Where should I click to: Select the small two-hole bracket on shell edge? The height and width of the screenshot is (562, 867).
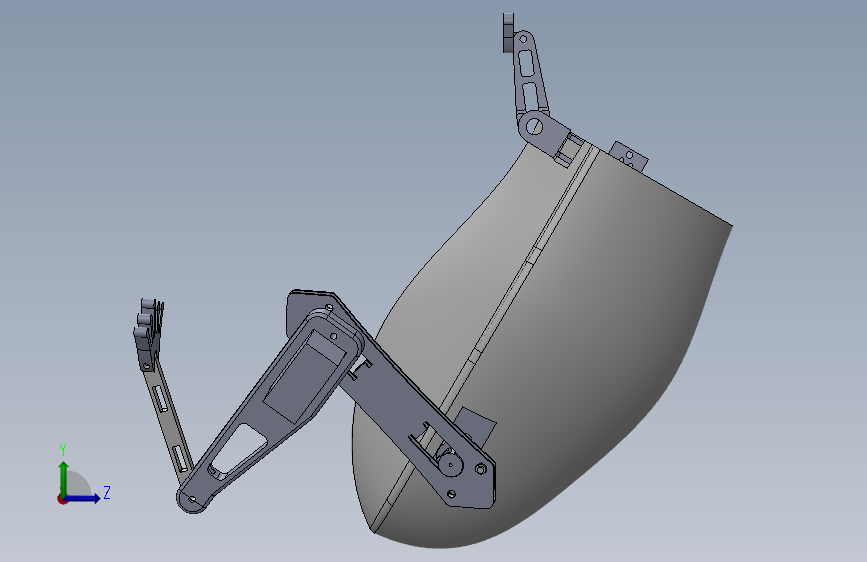pos(629,156)
